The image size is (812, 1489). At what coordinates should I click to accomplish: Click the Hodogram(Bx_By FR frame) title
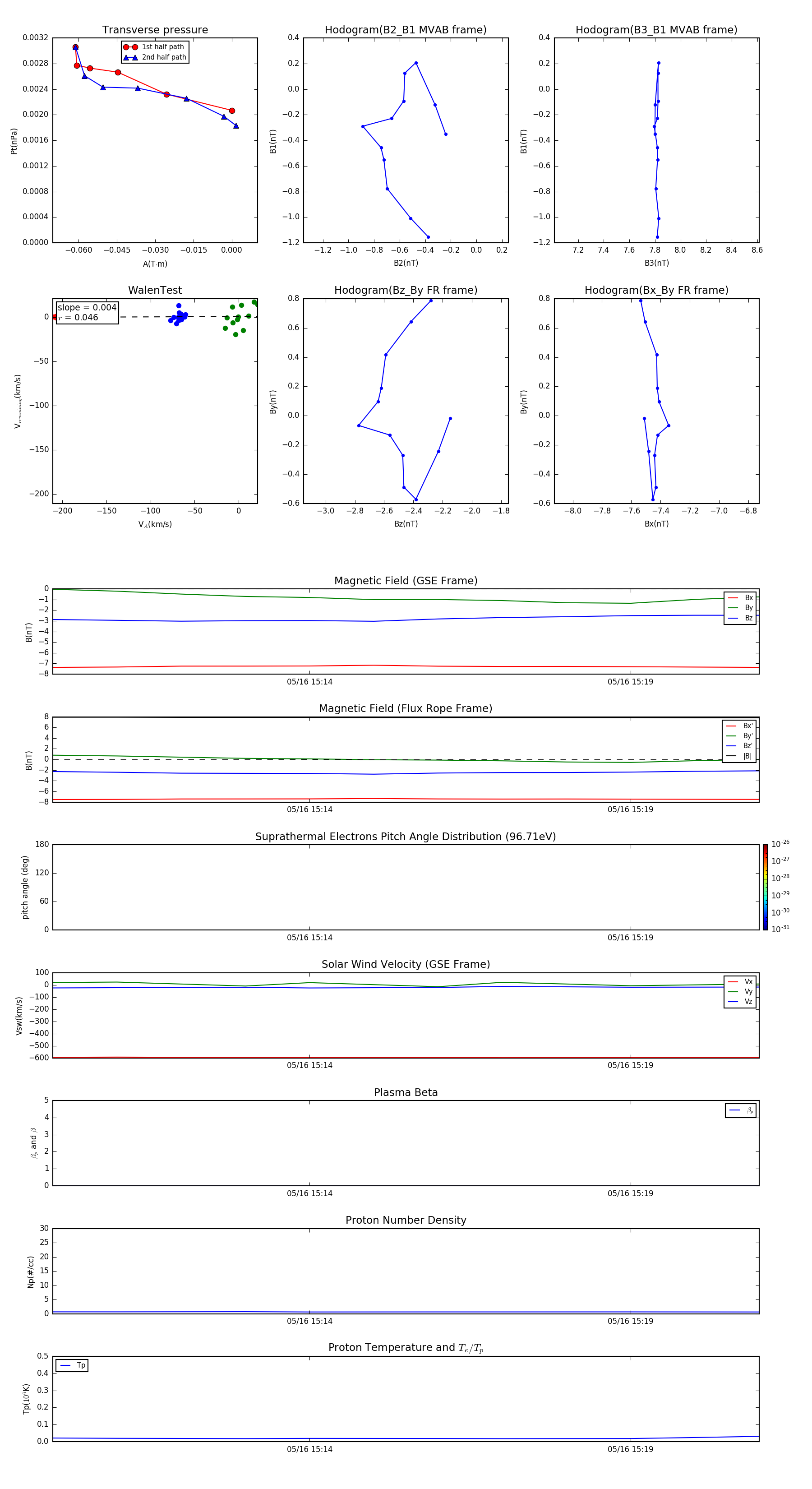(656, 290)
